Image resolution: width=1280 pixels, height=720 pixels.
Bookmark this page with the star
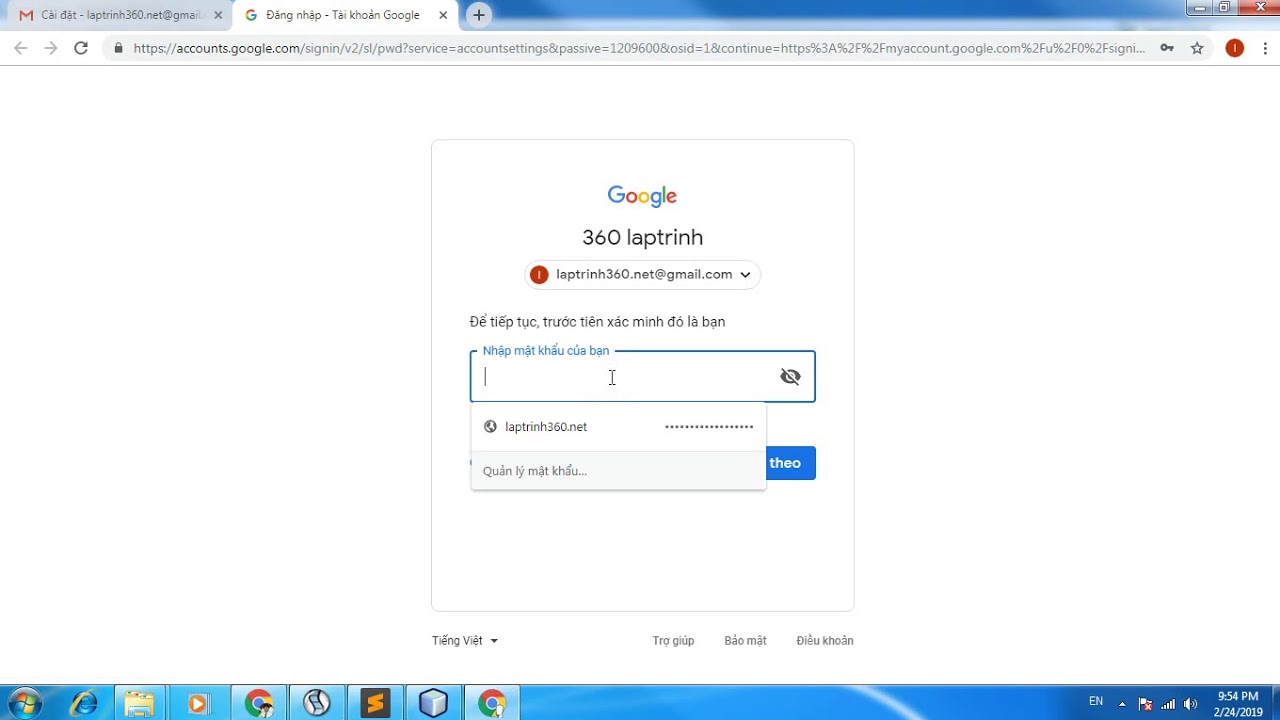coord(1197,48)
